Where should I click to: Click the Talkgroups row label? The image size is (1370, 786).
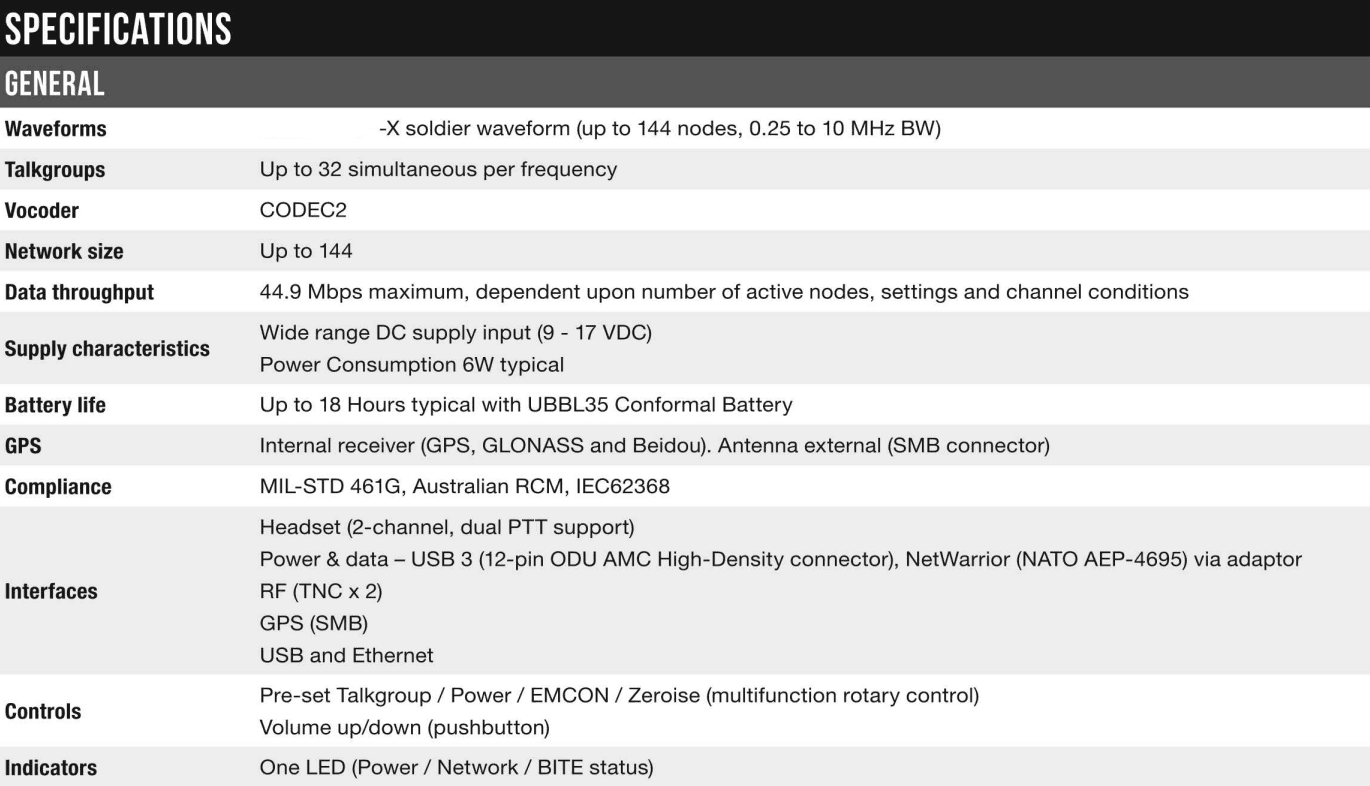click(x=55, y=170)
